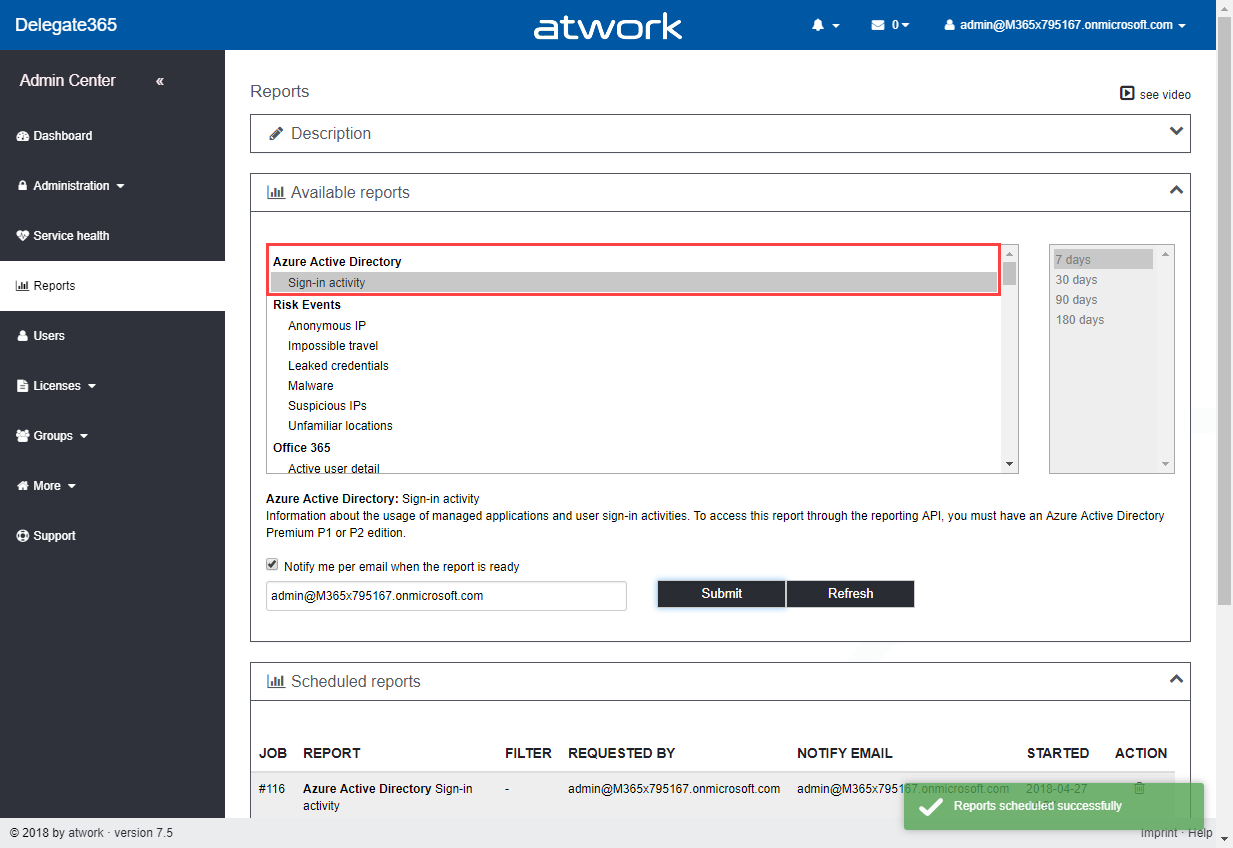Select Reports in the sidebar
The width and height of the screenshot is (1233, 848).
point(112,286)
